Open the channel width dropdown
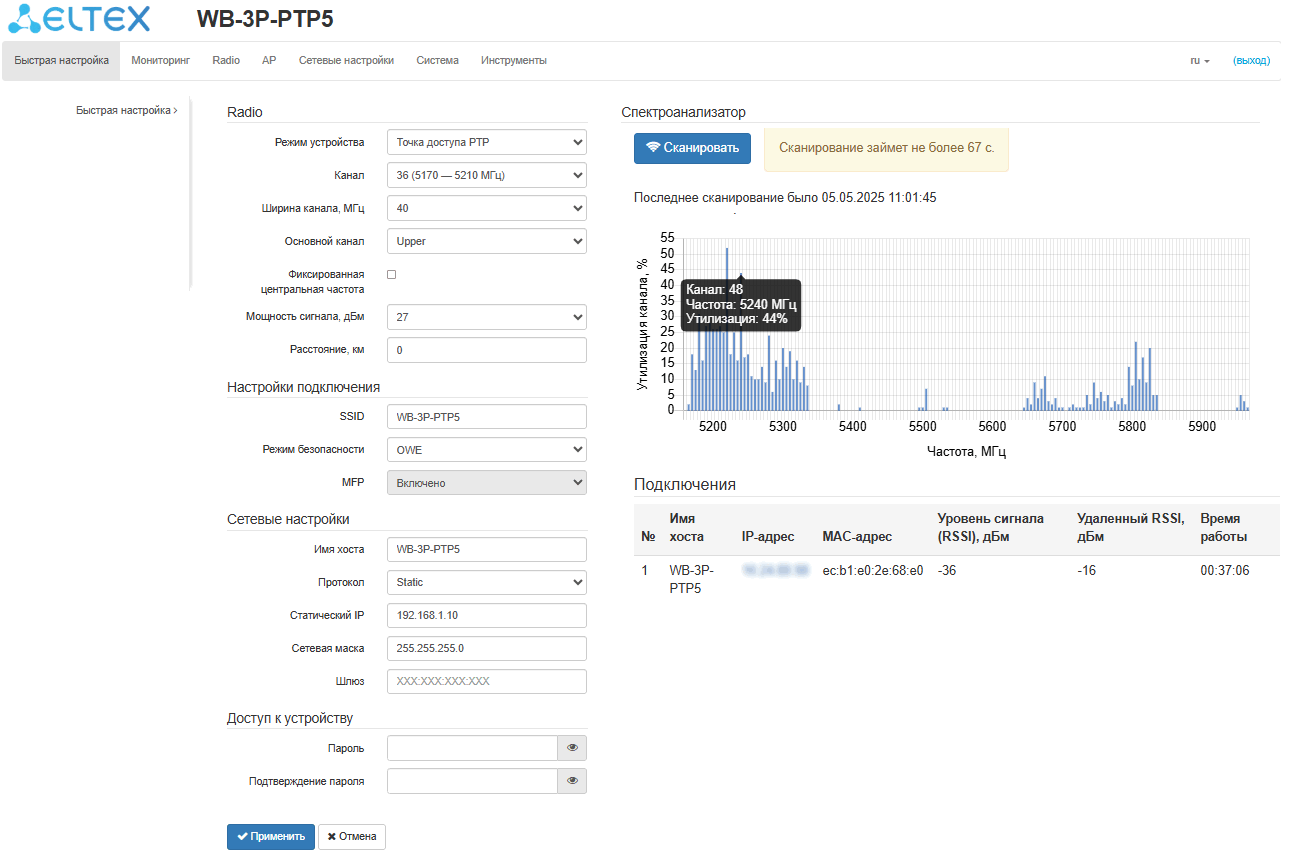The width and height of the screenshot is (1292, 859). click(x=486, y=208)
